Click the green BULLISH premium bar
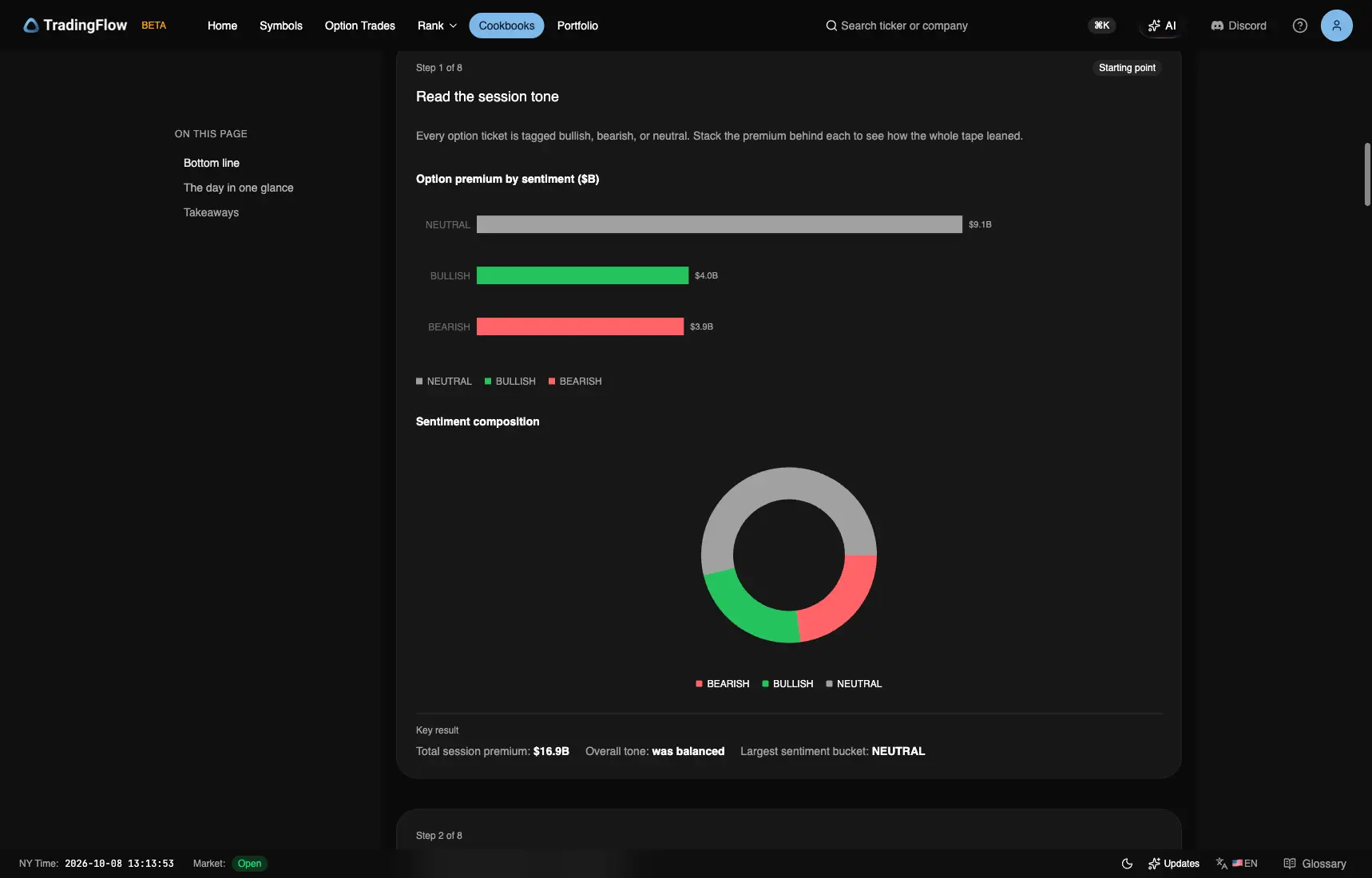Viewport: 1372px width, 878px height. 582,275
